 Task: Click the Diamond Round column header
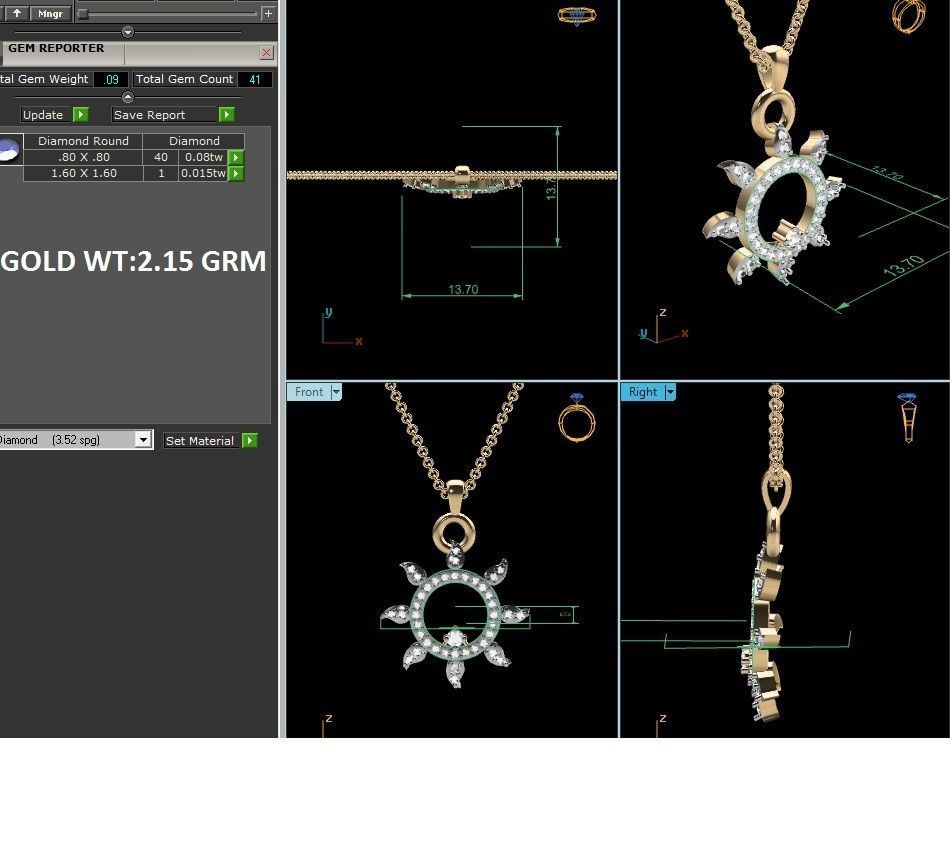tap(83, 141)
